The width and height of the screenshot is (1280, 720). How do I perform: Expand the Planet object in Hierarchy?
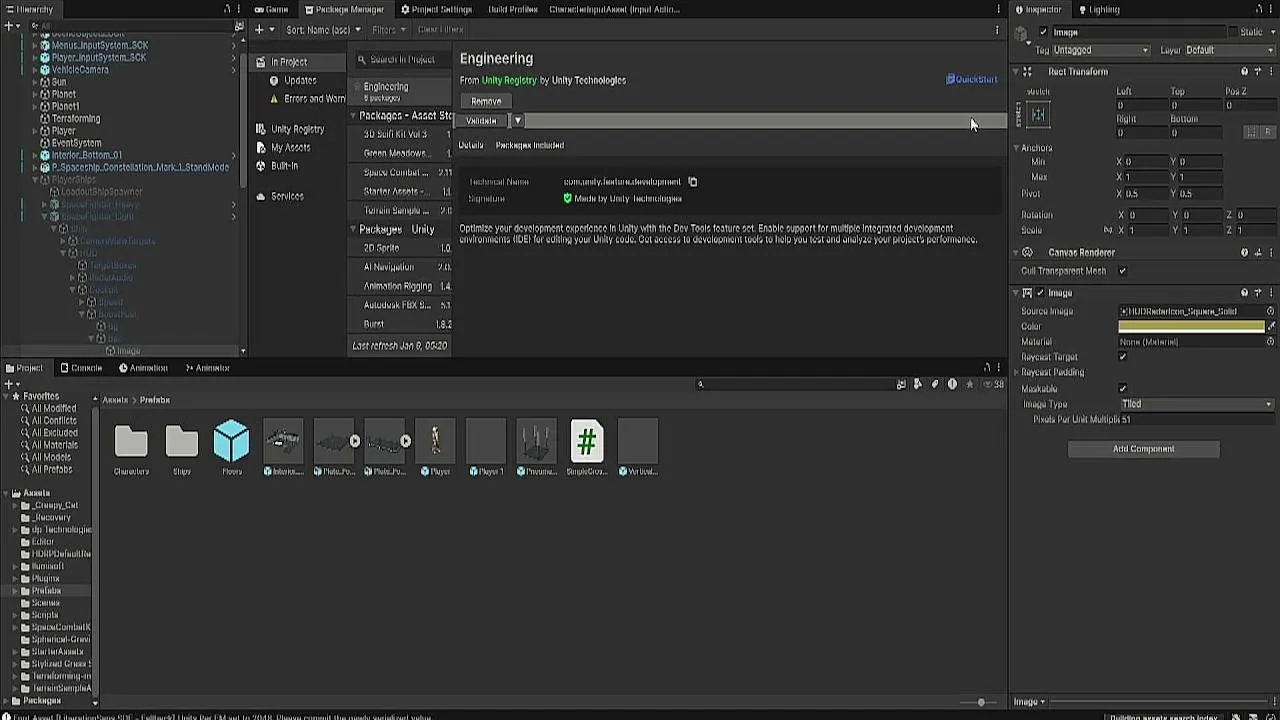pos(35,94)
